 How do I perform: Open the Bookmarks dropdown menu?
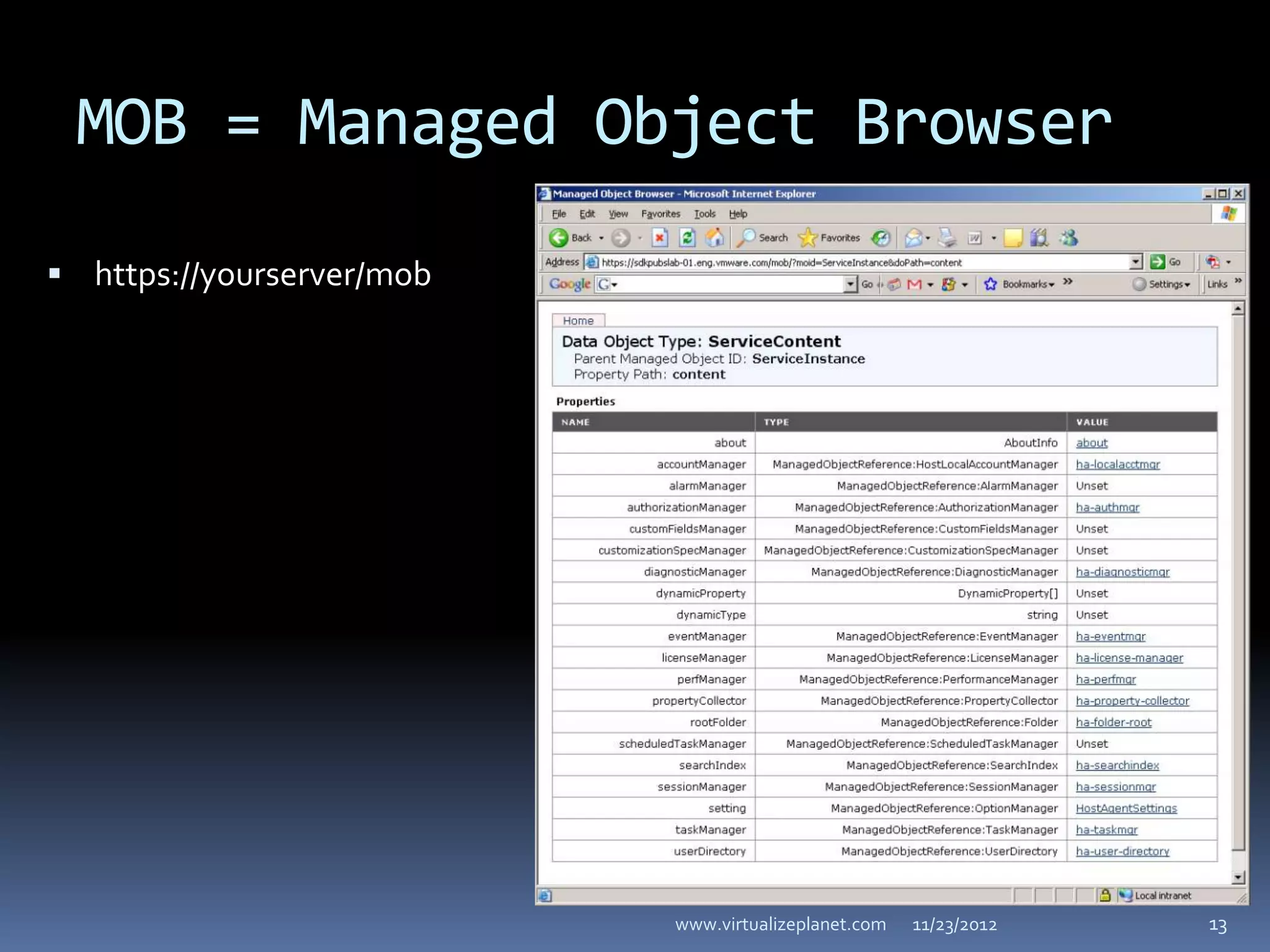[1028, 284]
